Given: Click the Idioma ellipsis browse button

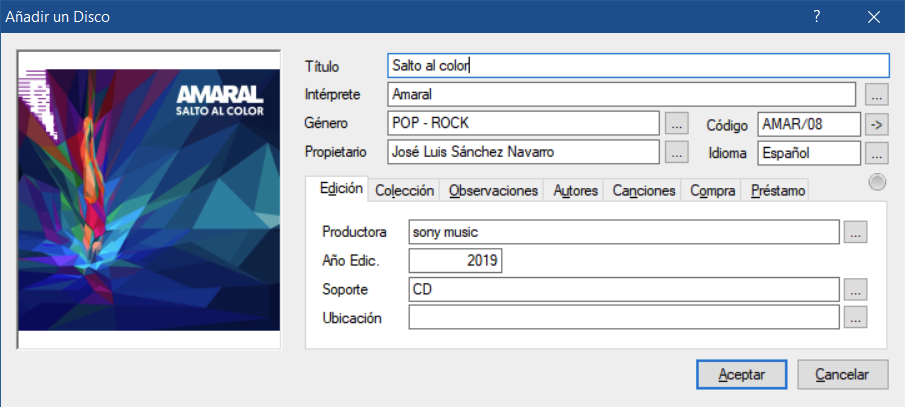Looking at the screenshot, I should pos(876,153).
